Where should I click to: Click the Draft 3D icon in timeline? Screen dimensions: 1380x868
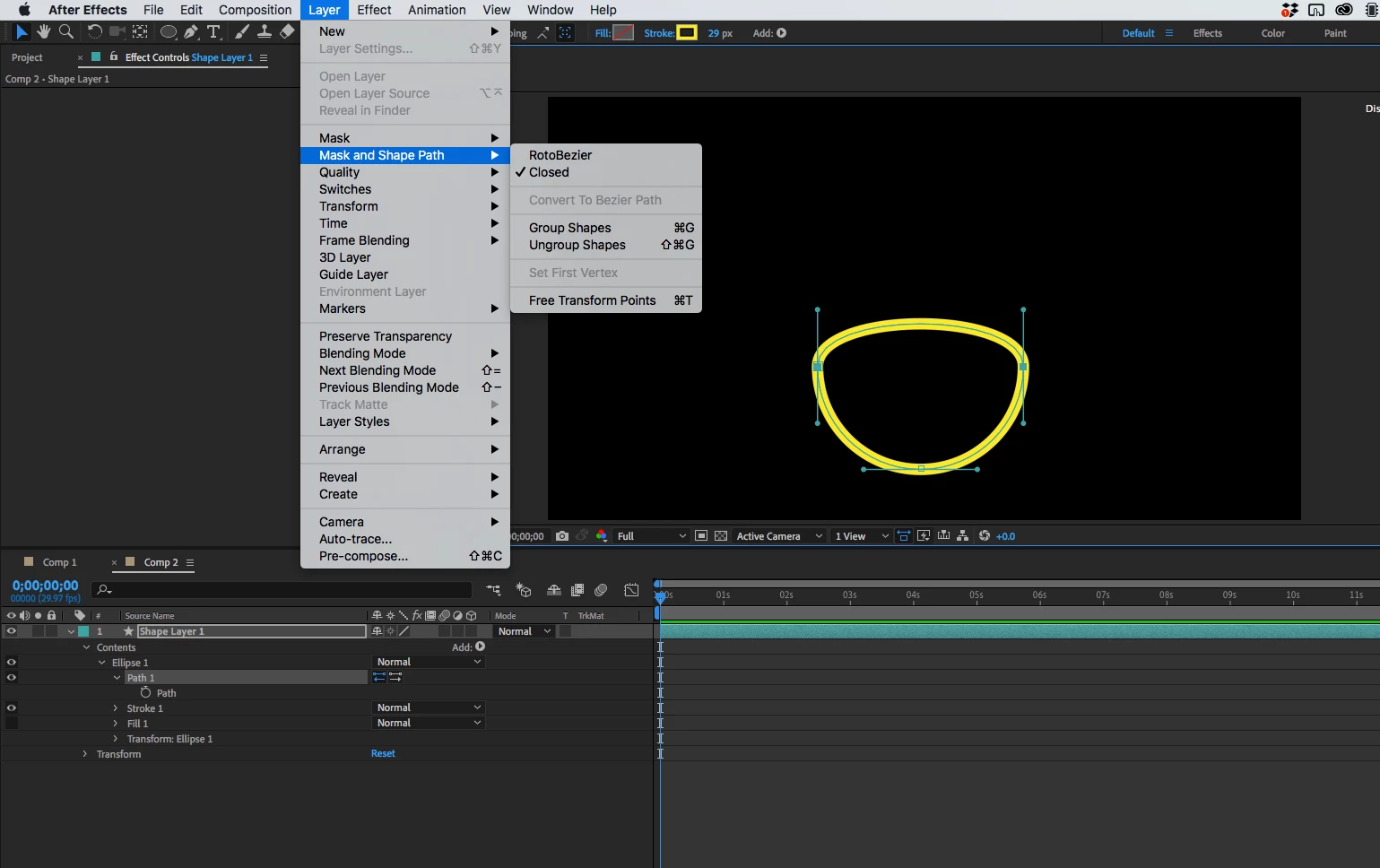(x=524, y=590)
